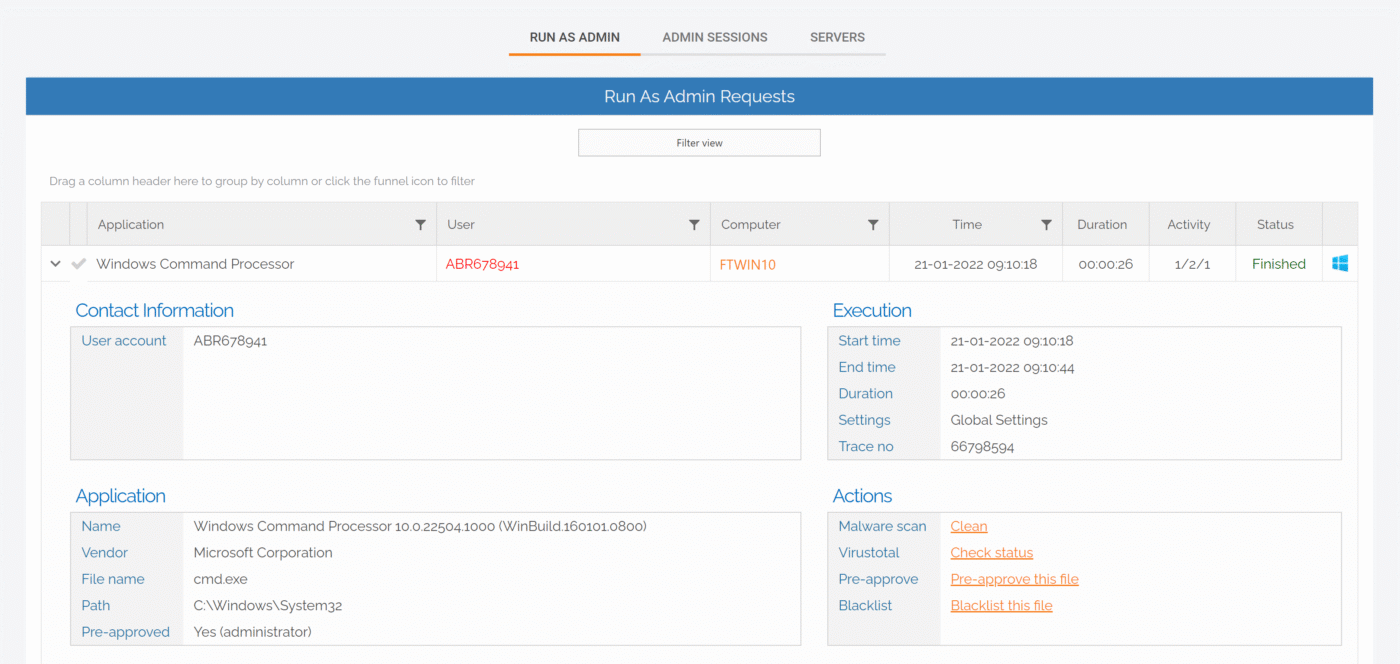
Task: Open computer FTWIN10 link
Action: click(x=747, y=265)
